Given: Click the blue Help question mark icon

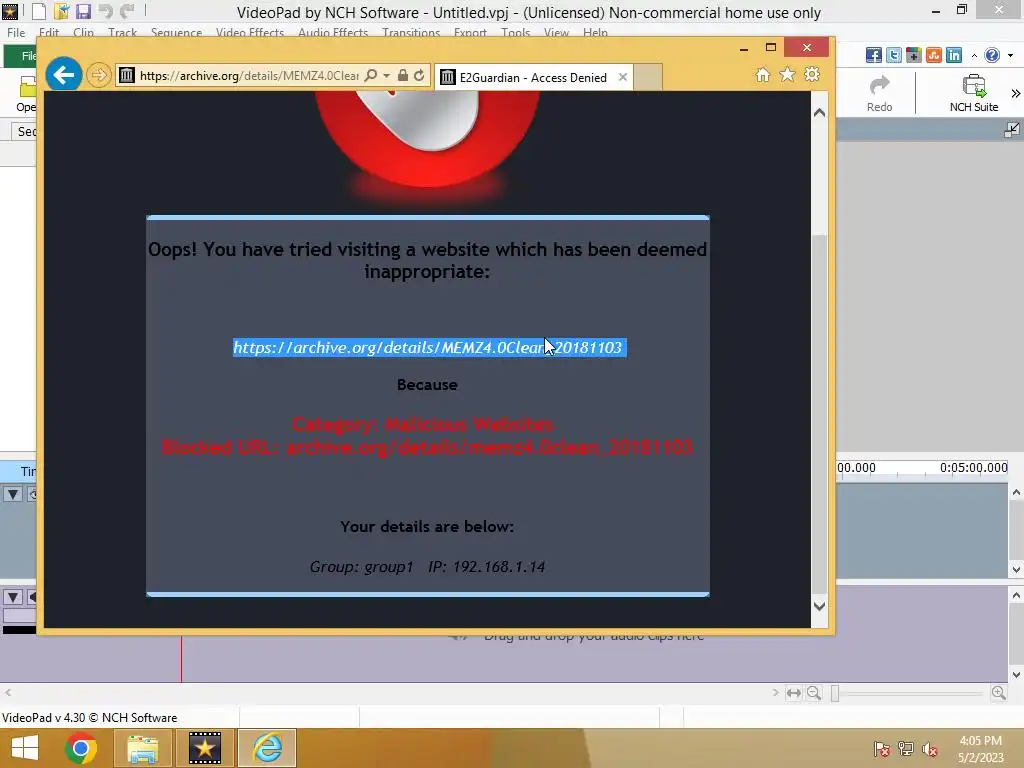Looking at the screenshot, I should (992, 55).
